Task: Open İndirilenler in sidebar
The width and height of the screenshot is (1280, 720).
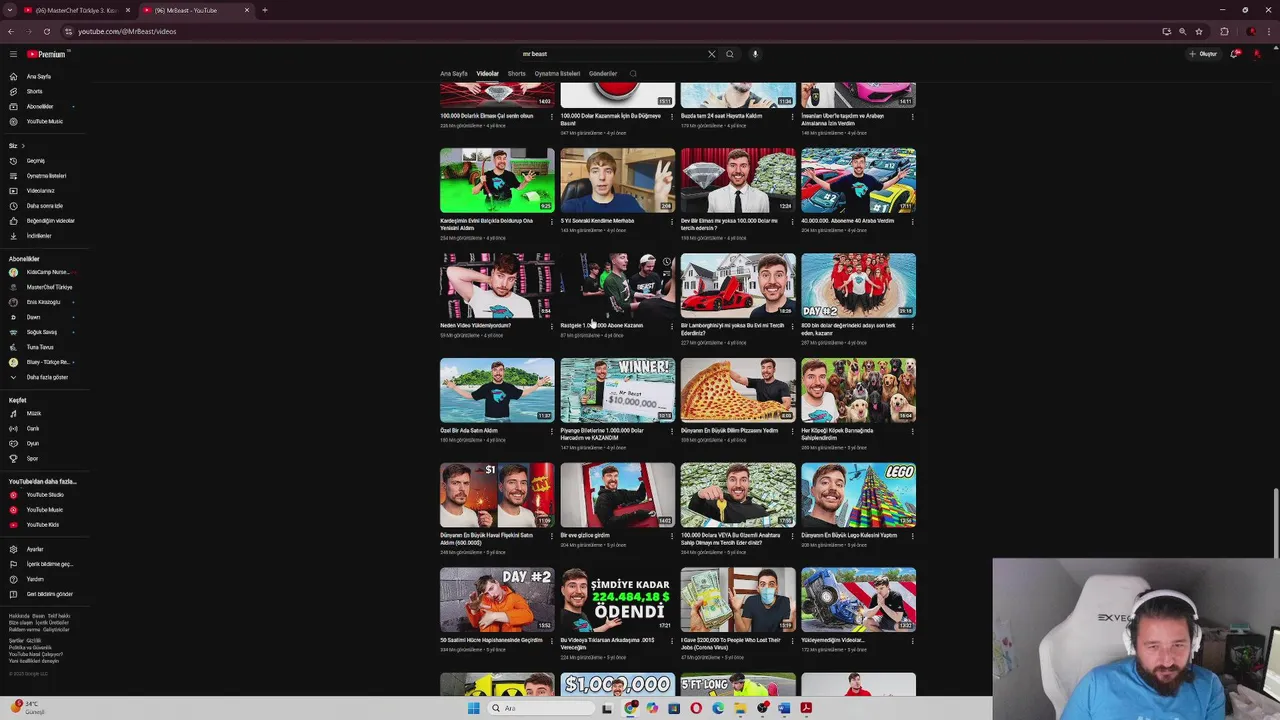Action: point(40,235)
